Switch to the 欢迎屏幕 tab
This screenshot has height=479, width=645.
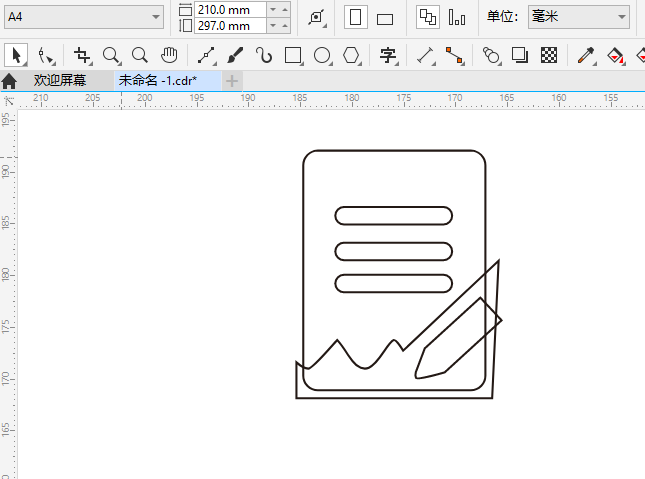click(59, 80)
